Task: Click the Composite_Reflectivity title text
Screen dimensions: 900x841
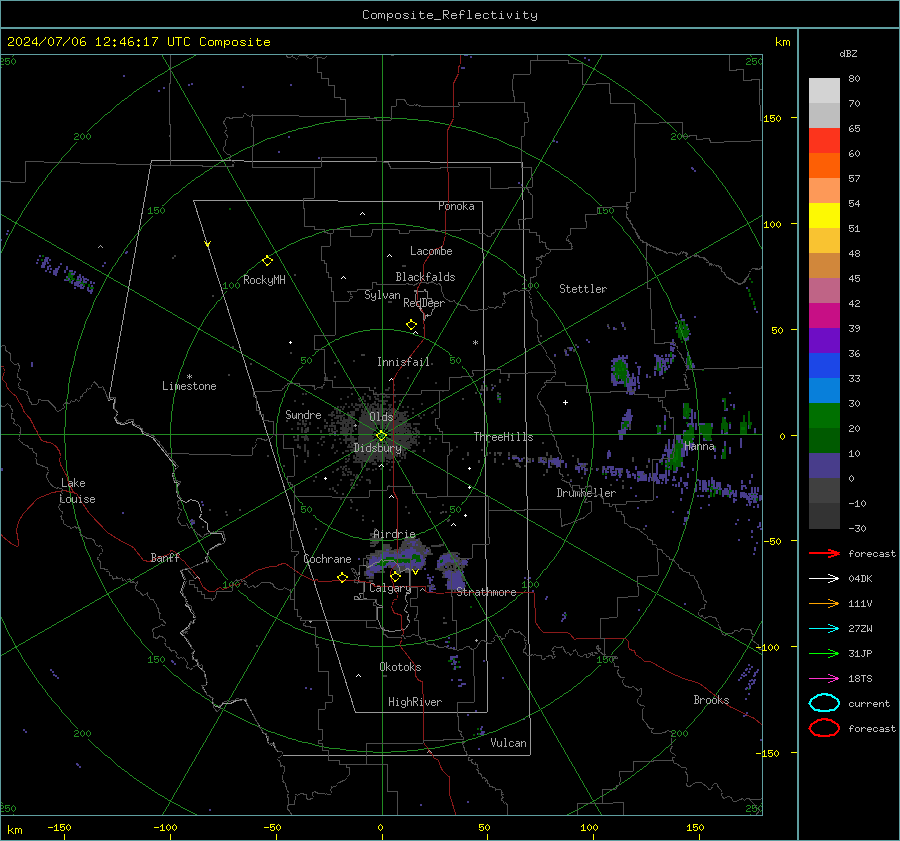Action: tap(450, 15)
